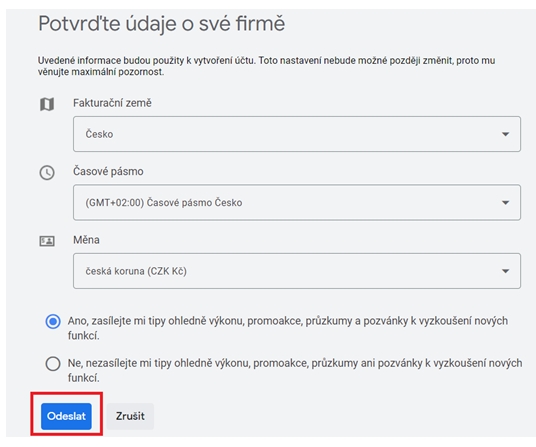Click the Časové pásmo label
536x447 pixels.
click(108, 171)
